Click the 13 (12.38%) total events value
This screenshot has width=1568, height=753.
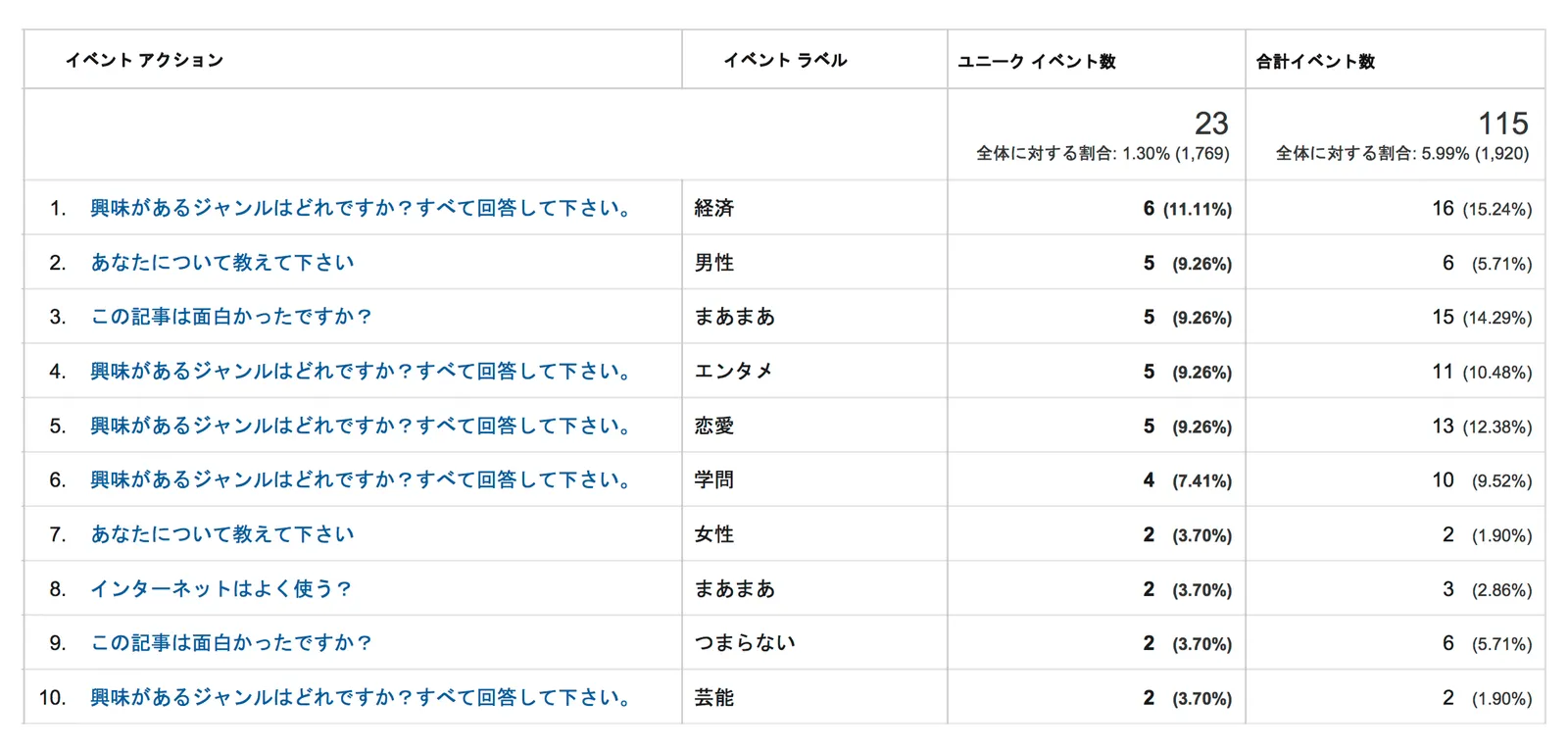[x=1482, y=427]
